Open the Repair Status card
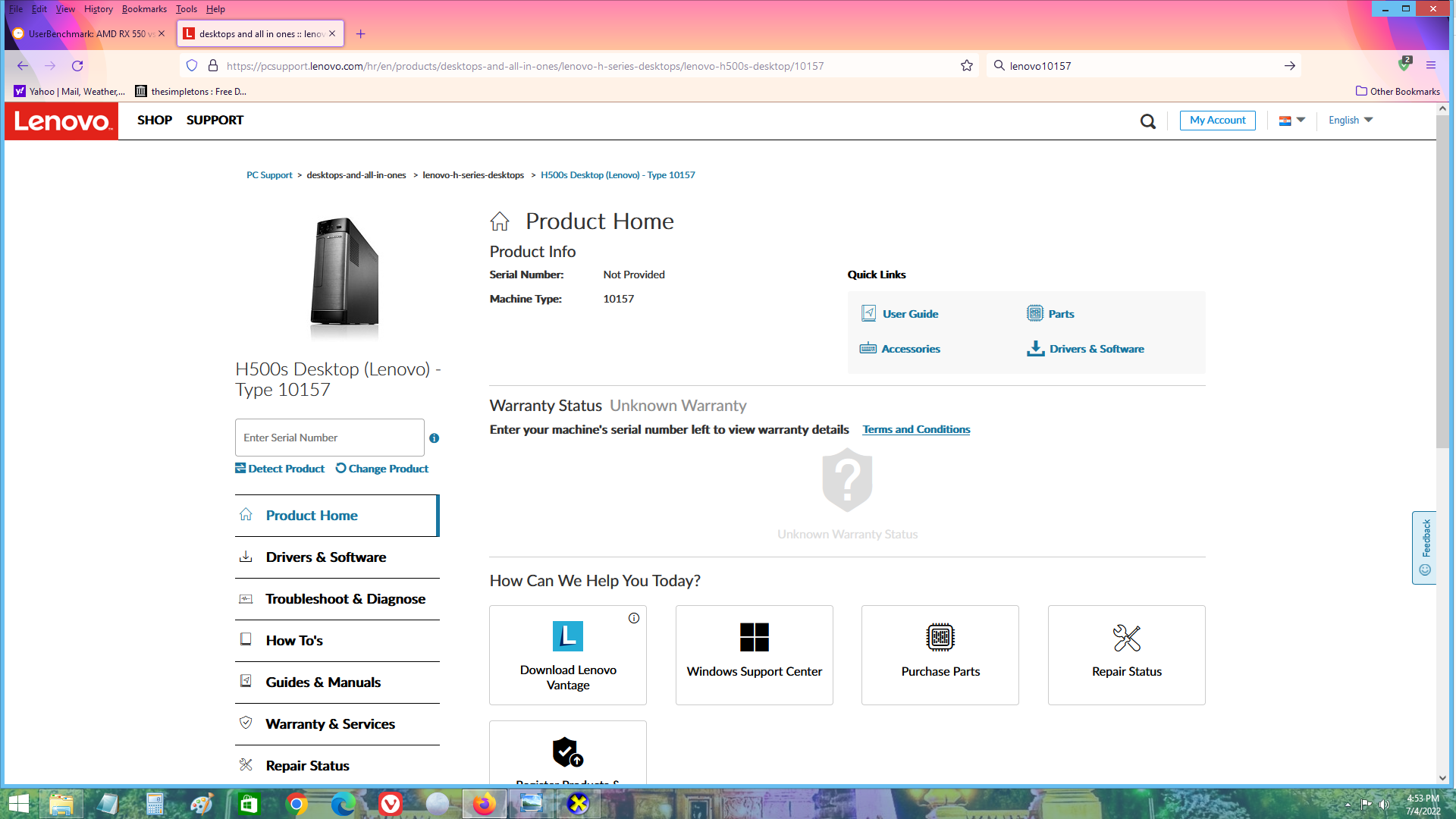 1127,655
